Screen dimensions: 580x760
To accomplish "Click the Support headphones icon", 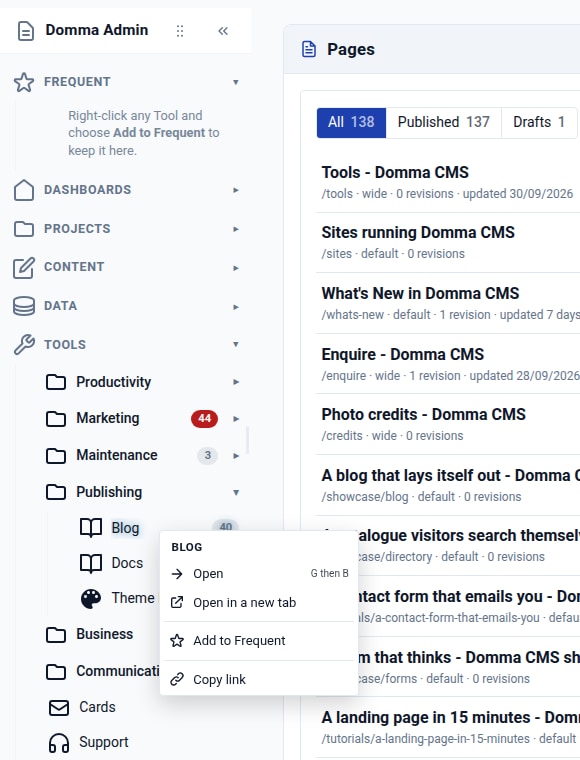I will point(59,743).
